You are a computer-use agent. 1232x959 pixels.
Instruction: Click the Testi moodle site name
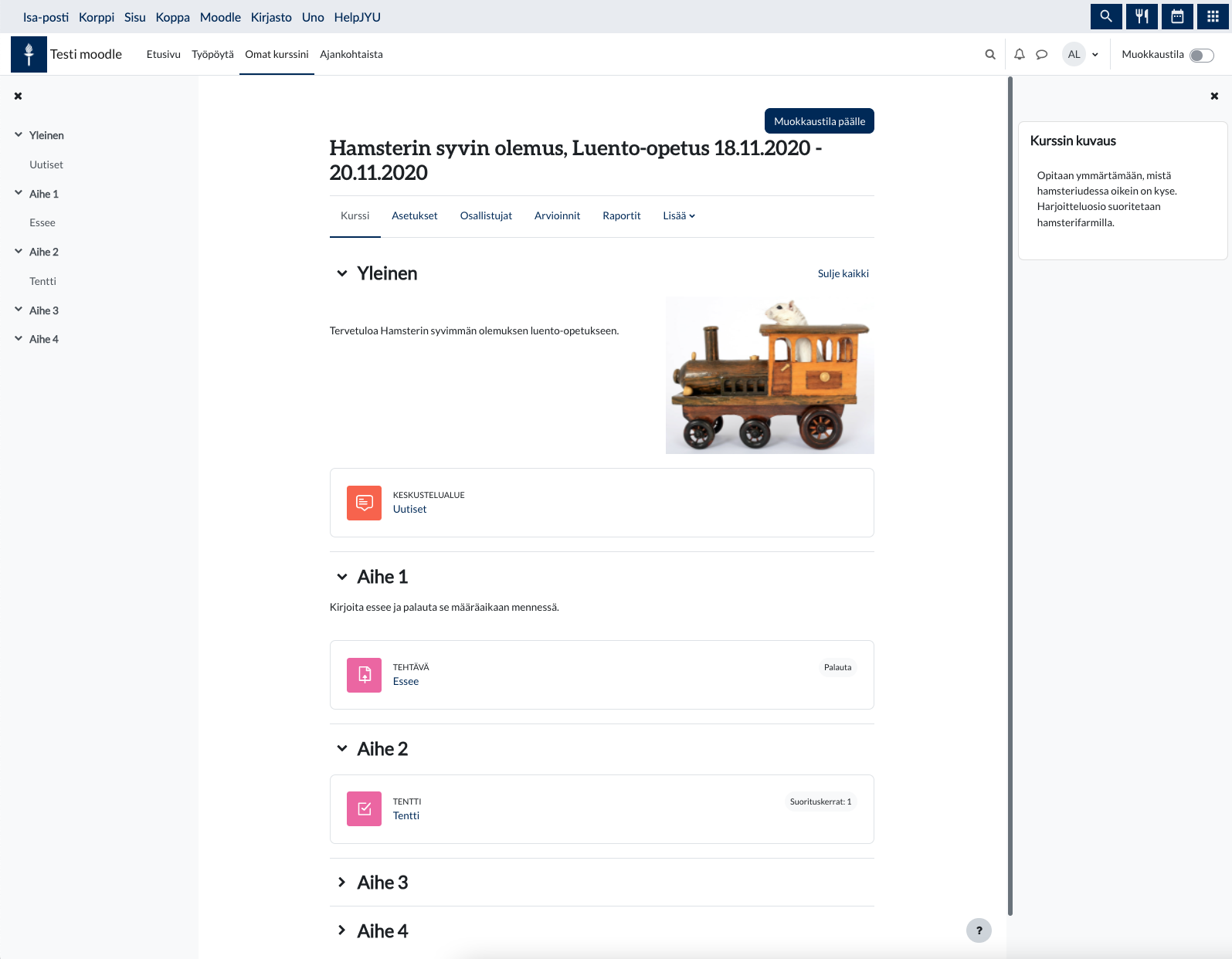tap(86, 54)
